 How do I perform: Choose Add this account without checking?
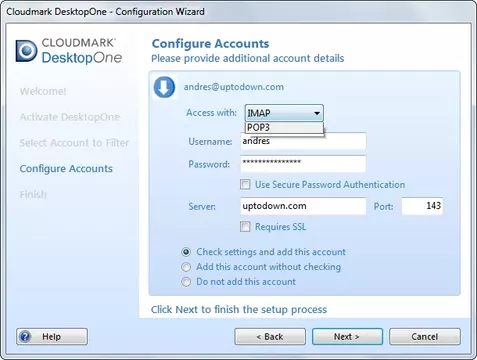(x=186, y=267)
